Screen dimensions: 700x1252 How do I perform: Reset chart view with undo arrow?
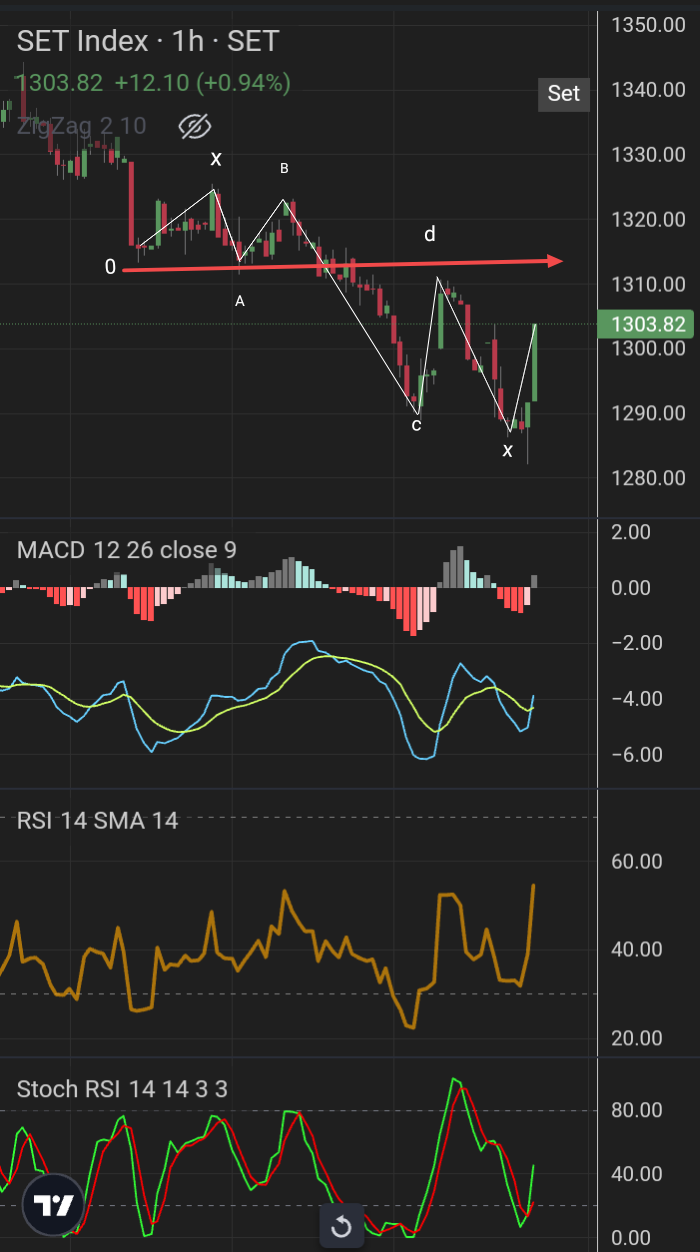(341, 1227)
